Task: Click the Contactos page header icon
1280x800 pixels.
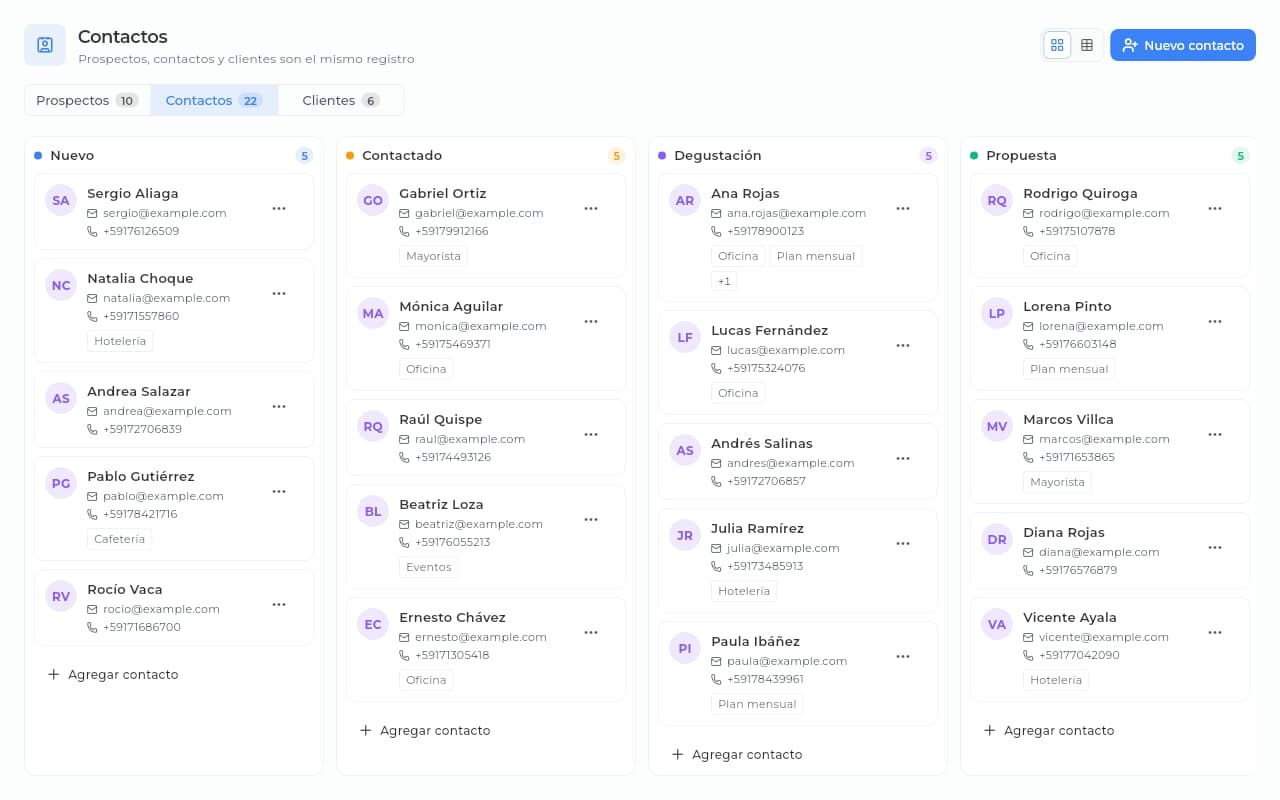Action: click(45, 45)
